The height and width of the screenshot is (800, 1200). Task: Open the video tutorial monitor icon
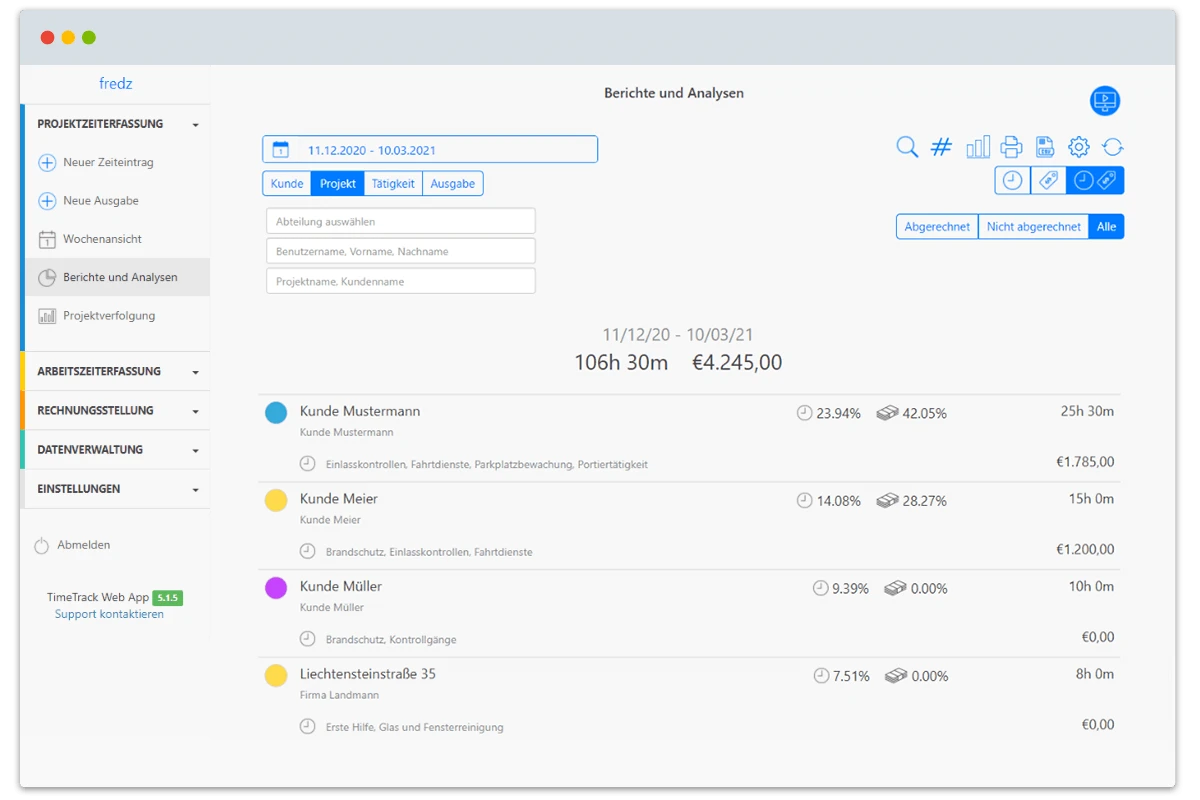(1105, 101)
